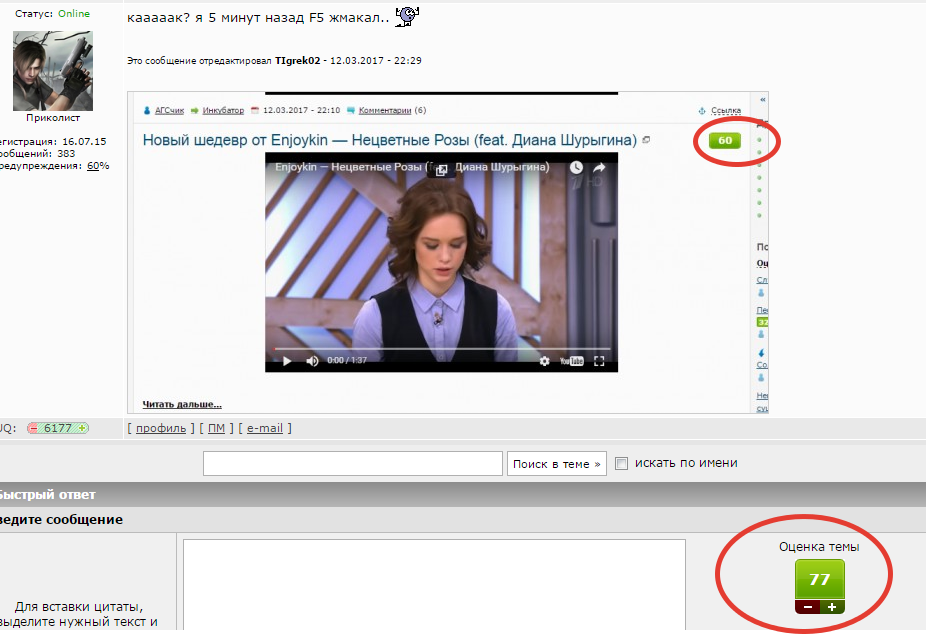Screen dimensions: 926x634
Task: Click the pop-out icon in the video title
Action: 441,171
